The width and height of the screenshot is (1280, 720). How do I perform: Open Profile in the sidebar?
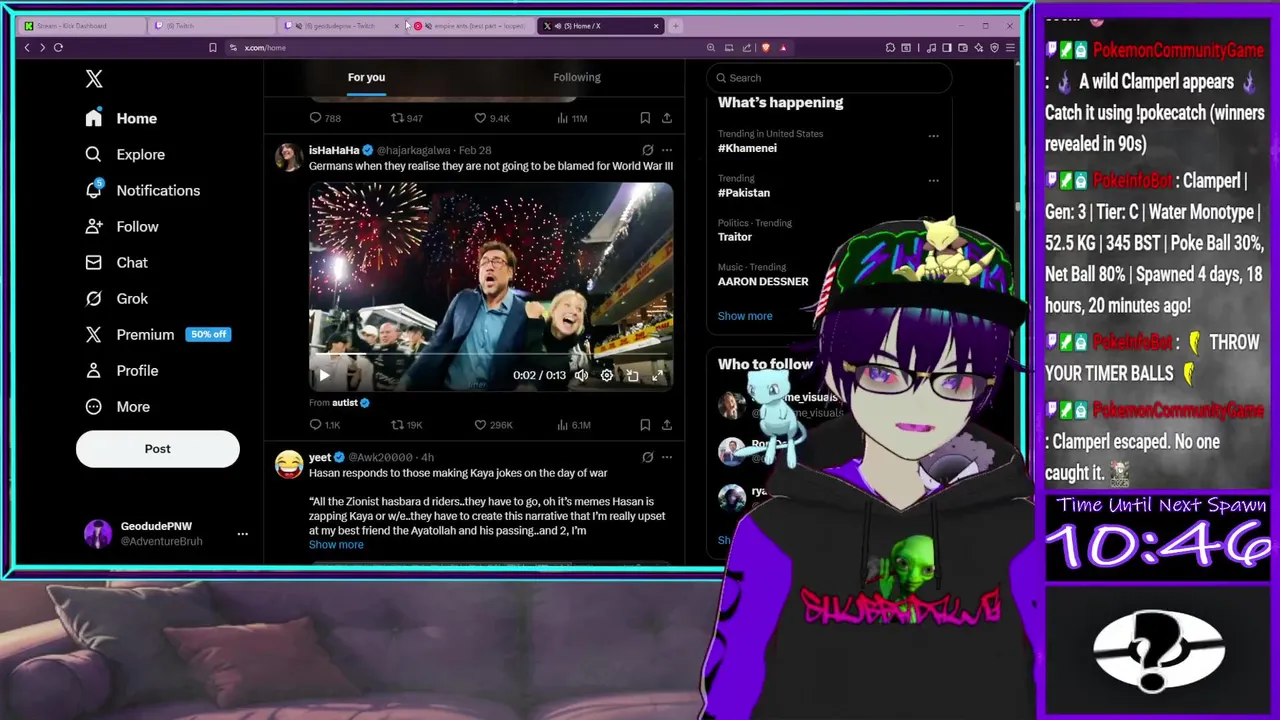(x=122, y=370)
